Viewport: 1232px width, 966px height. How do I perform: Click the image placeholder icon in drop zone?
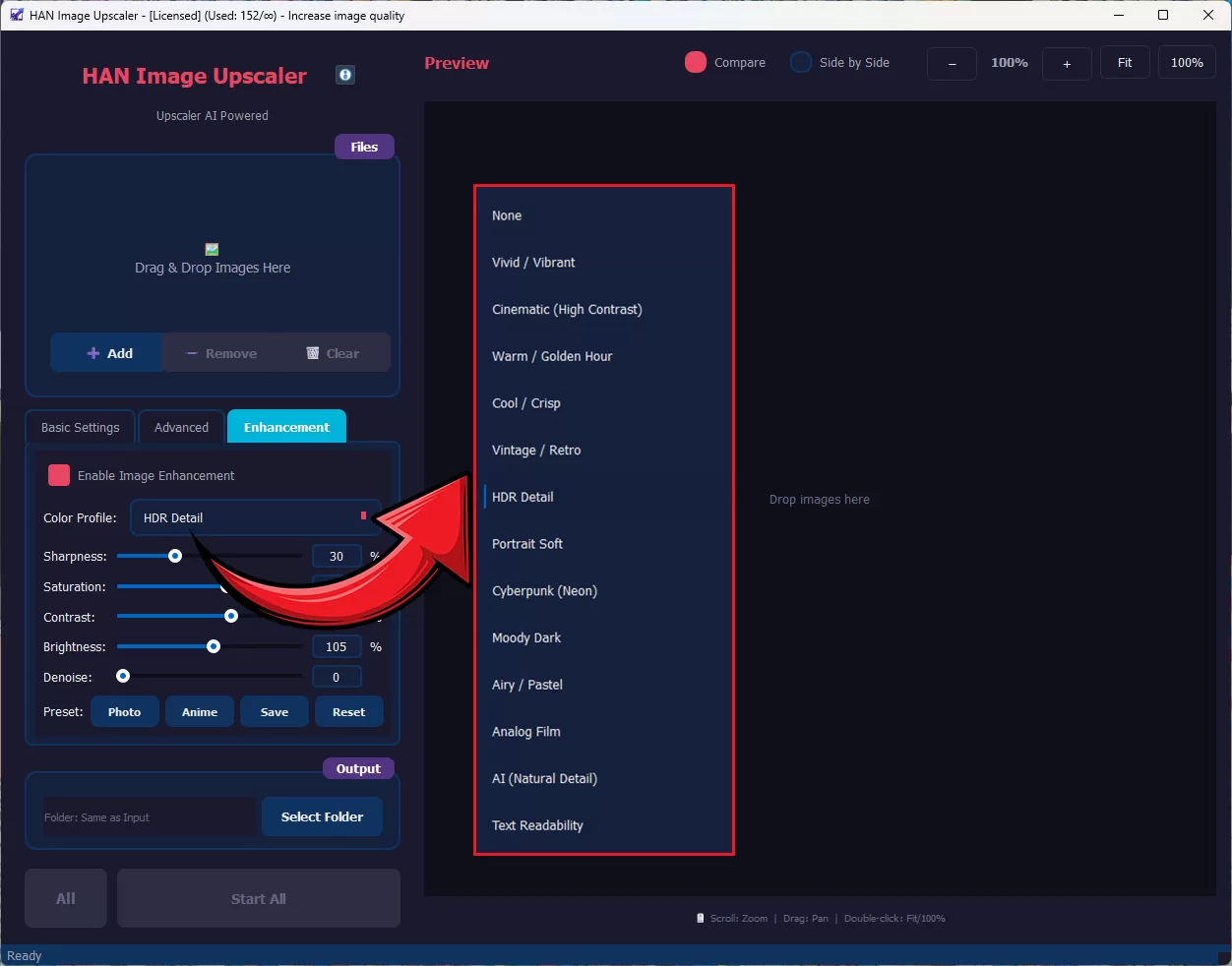click(x=212, y=250)
